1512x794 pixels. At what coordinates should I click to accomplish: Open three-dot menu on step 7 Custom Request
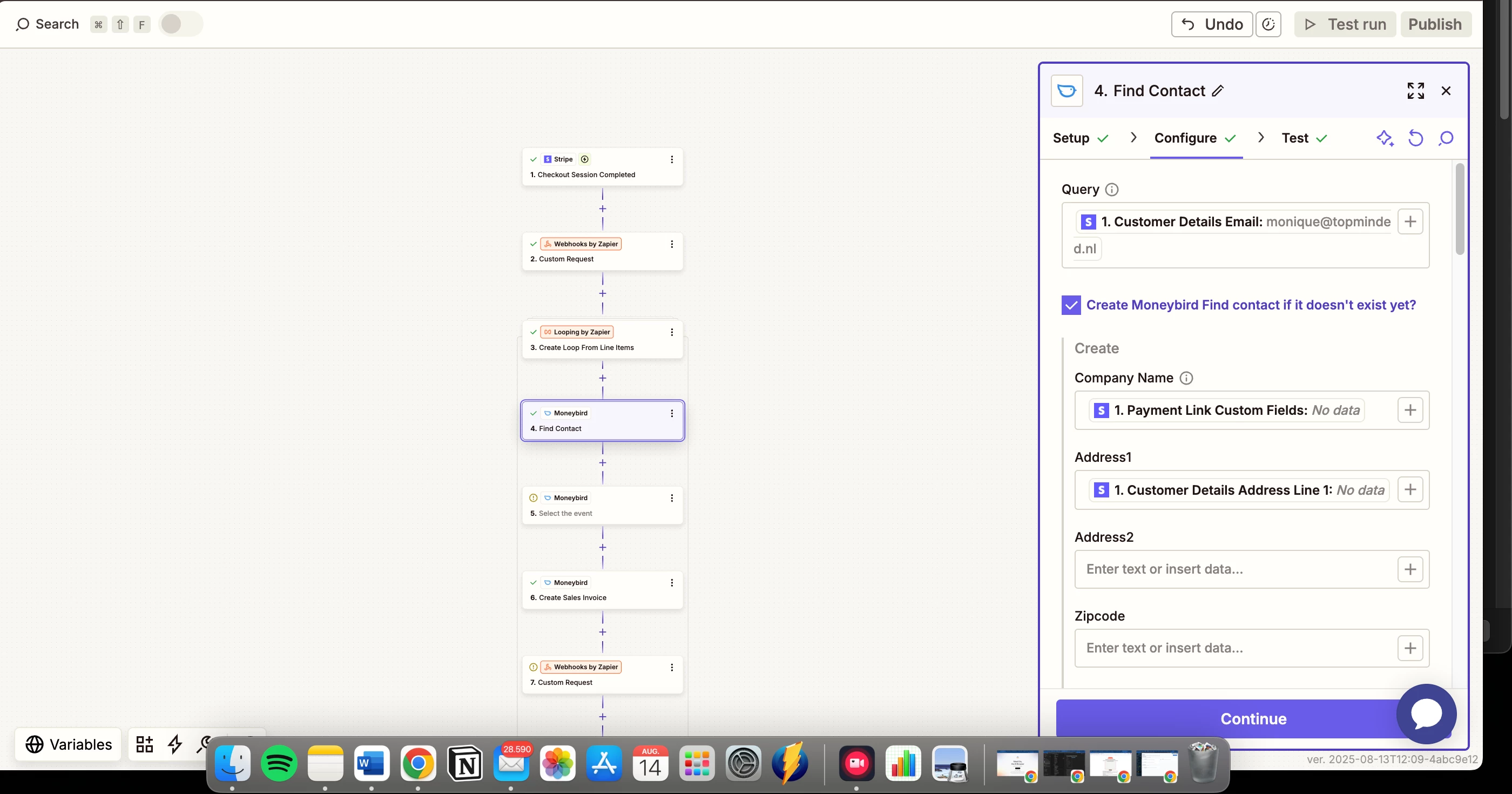[x=671, y=667]
